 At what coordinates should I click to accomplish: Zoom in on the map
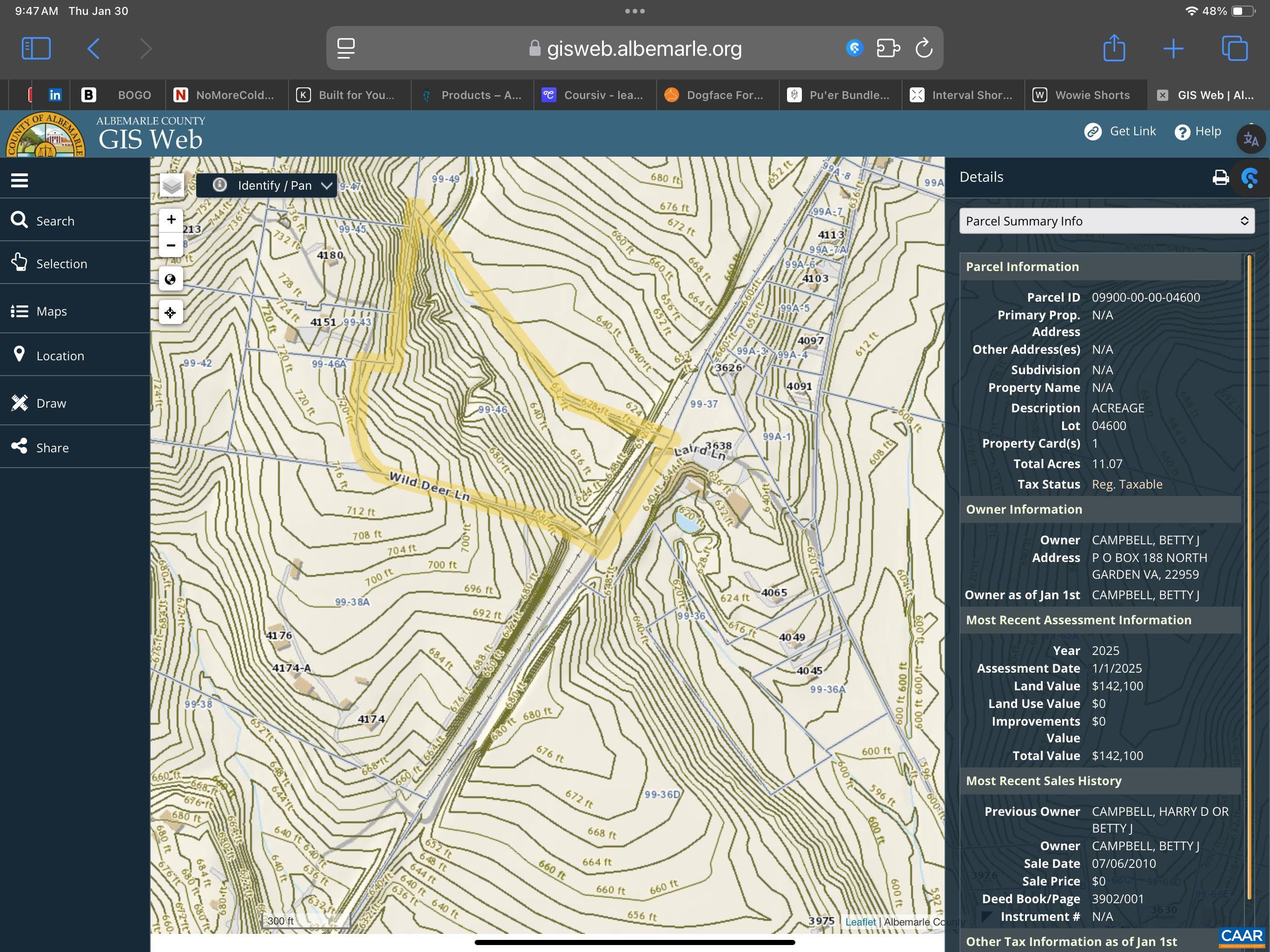tap(171, 219)
